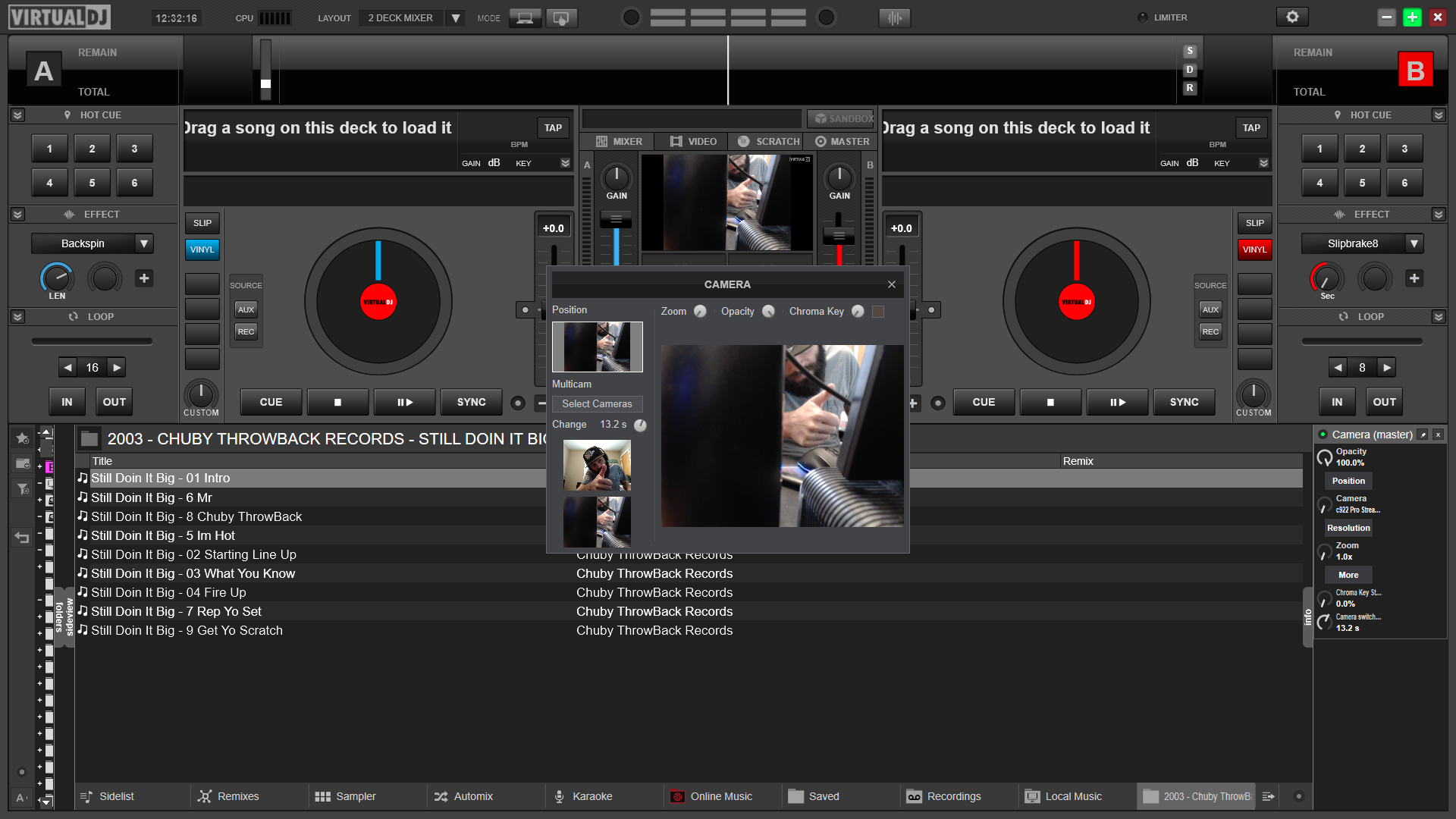The height and width of the screenshot is (819, 1456).
Task: Adjust the Zoom knob in Camera dialog
Action: [x=700, y=312]
